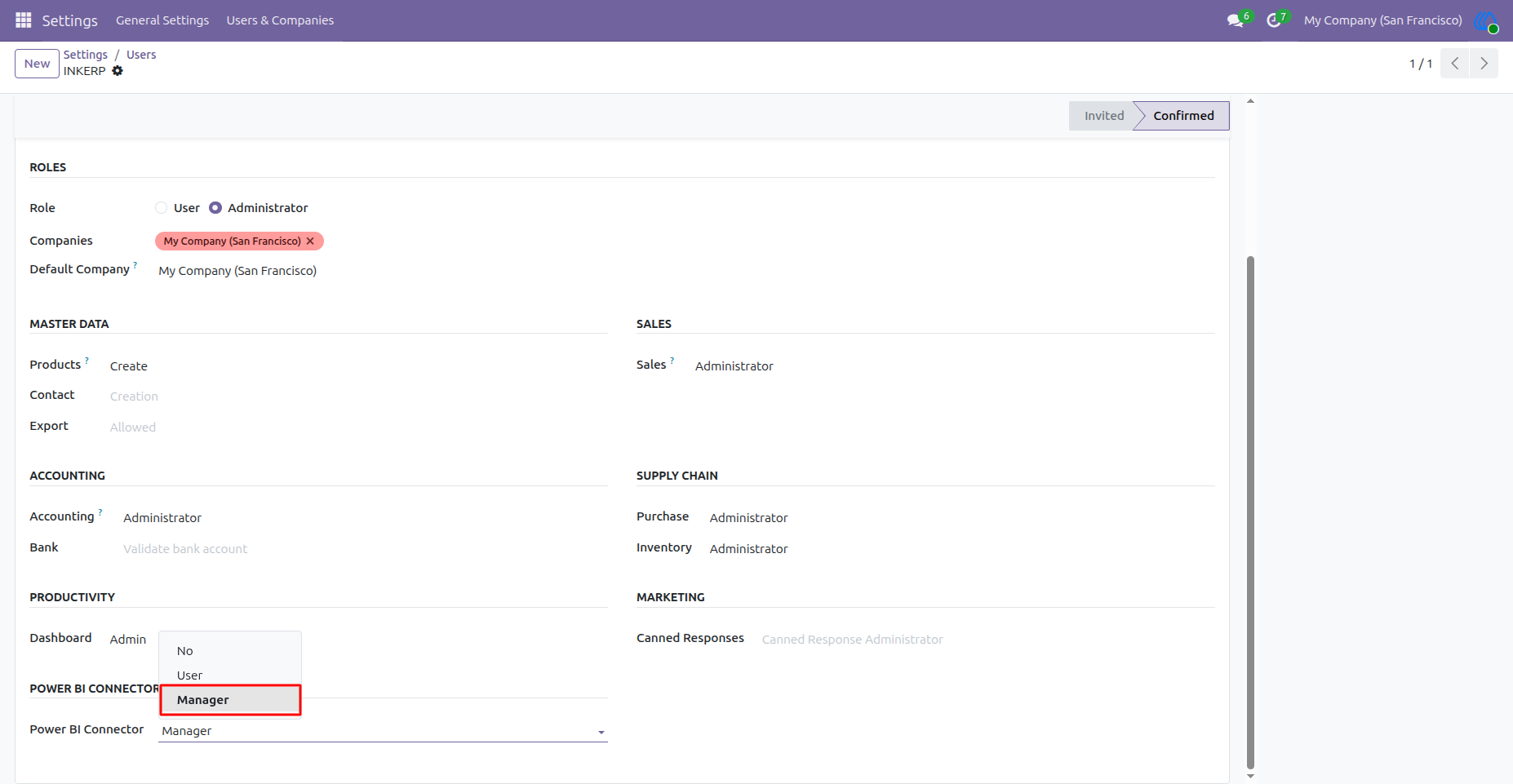Show Sales field help tooltip
The image size is (1513, 784).
click(x=672, y=360)
